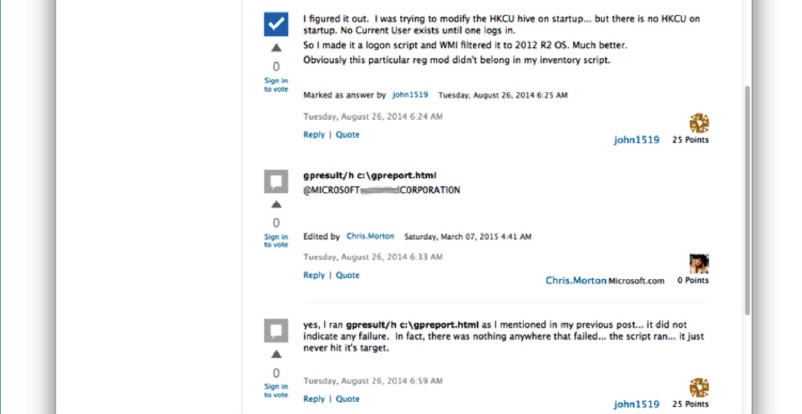Open Chris.Morton's profile name beside Microsoft.com
The image size is (802, 414).
pyautogui.click(x=575, y=281)
